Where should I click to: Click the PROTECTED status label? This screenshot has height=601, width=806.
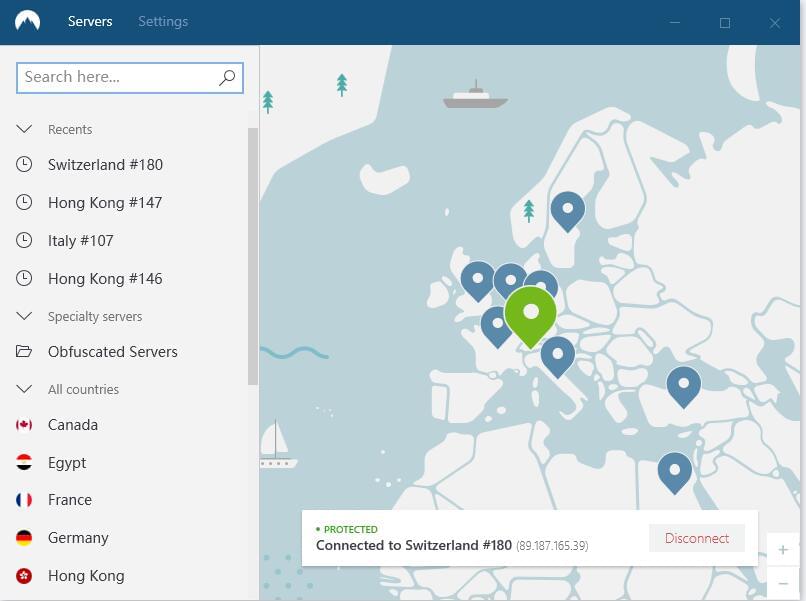pos(351,530)
